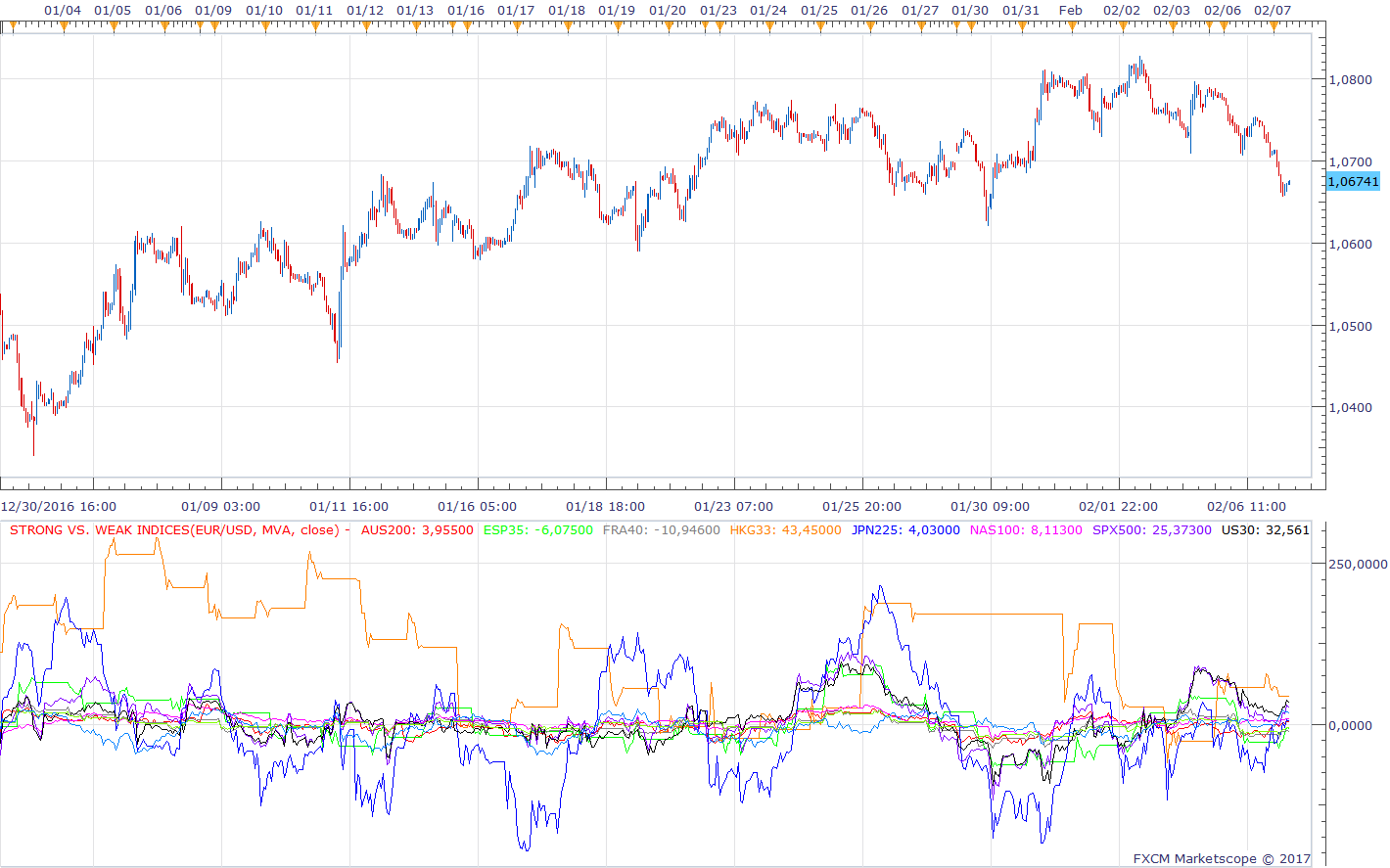This screenshot has height=868, width=1390.
Task: Click the 01/25 20:00 time label
Action: coord(862,506)
